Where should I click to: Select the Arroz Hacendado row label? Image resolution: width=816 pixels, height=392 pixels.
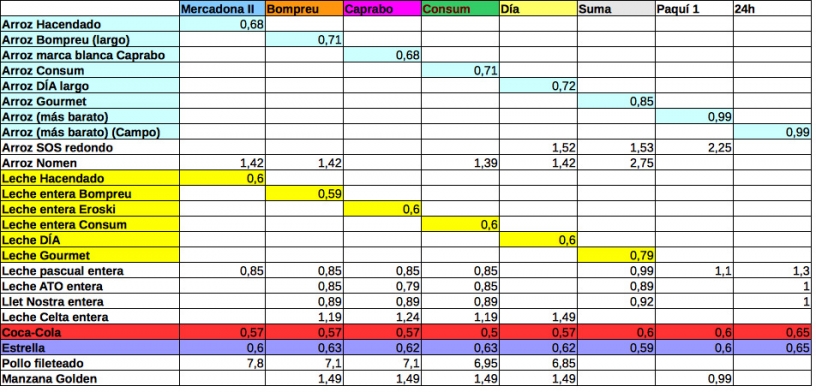coord(90,24)
